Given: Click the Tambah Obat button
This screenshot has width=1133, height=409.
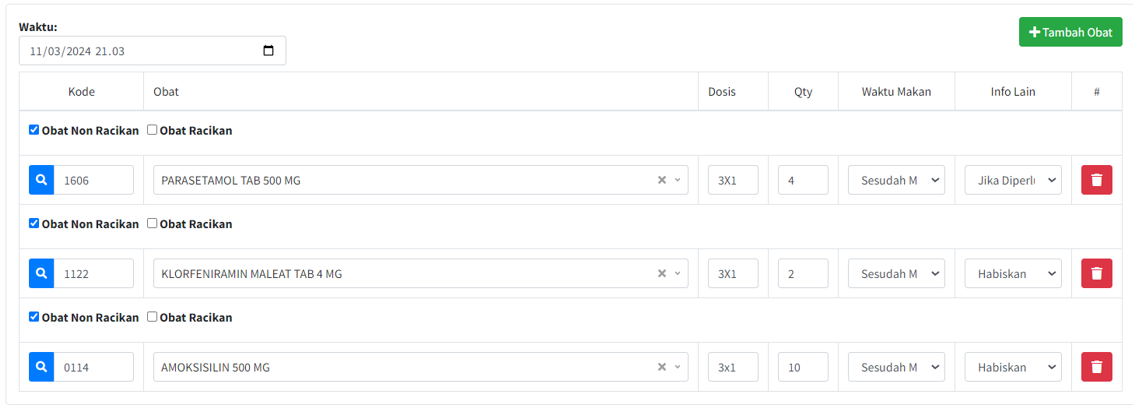Looking at the screenshot, I should click(1070, 32).
